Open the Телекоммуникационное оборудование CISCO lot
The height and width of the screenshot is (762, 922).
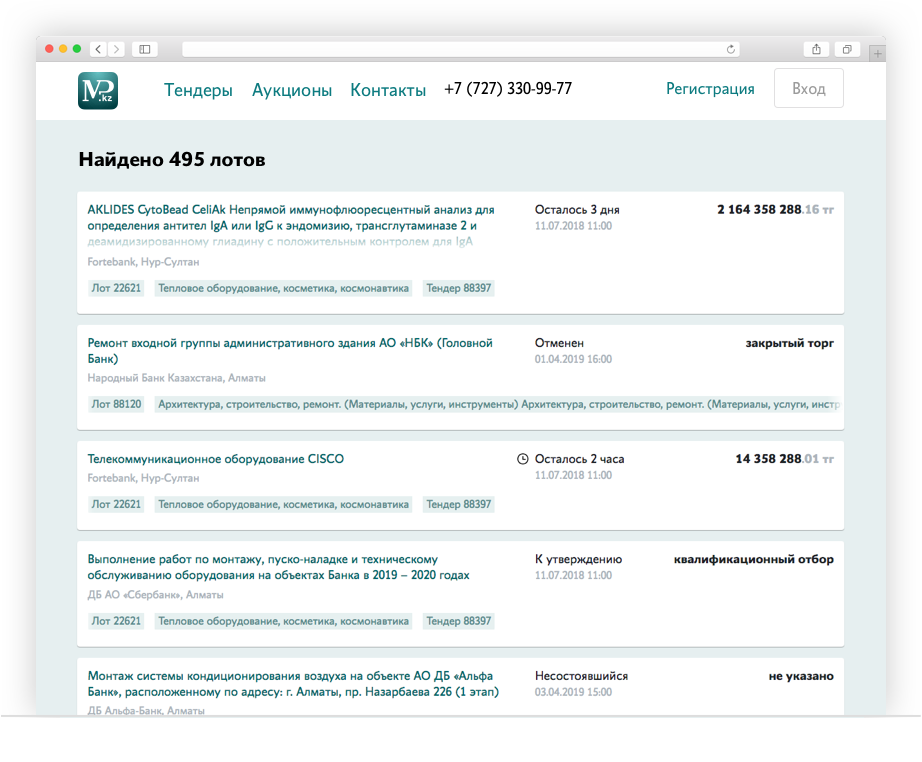pyautogui.click(x=216, y=459)
